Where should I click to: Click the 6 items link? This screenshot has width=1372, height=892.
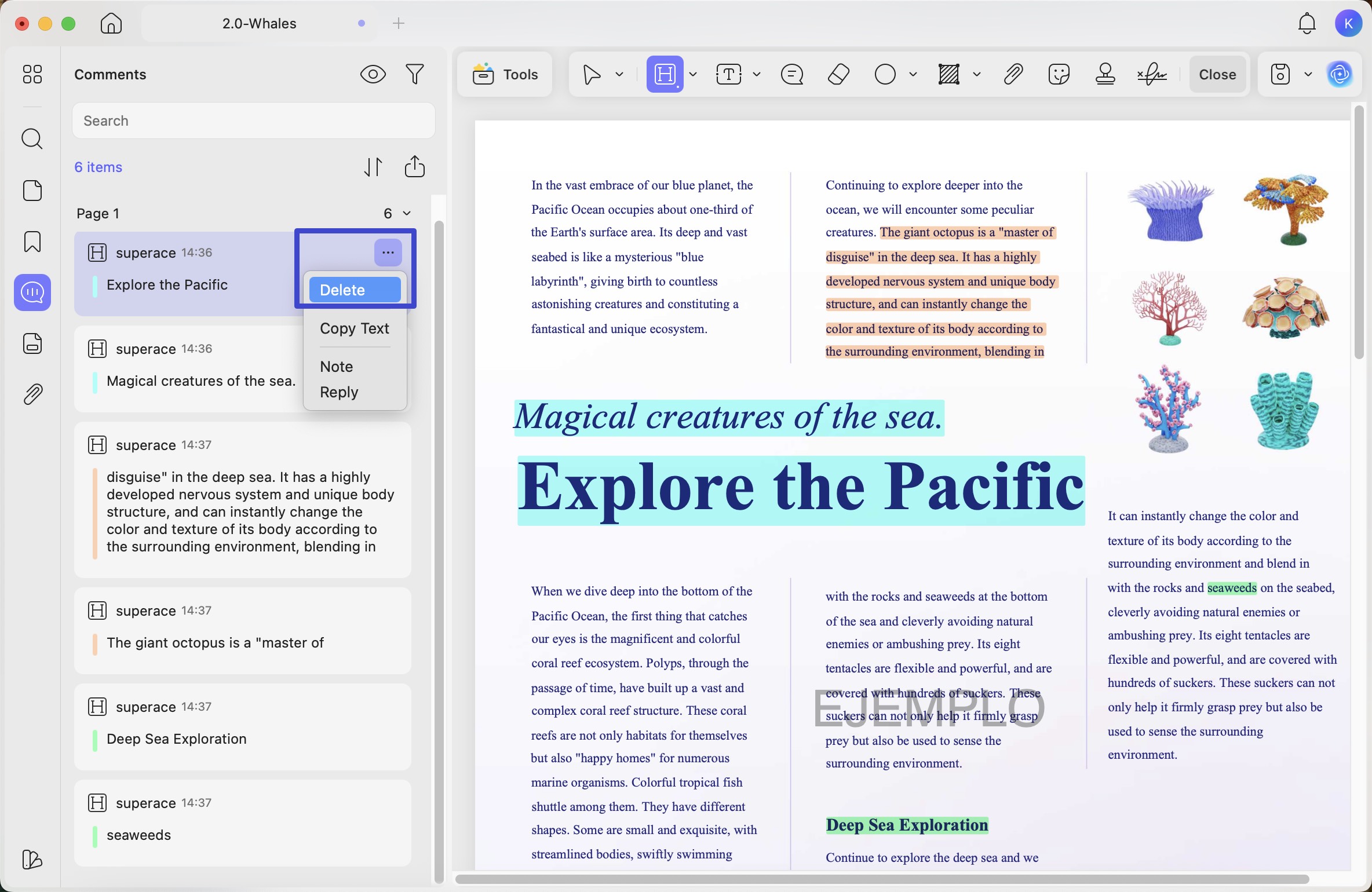pos(98,167)
